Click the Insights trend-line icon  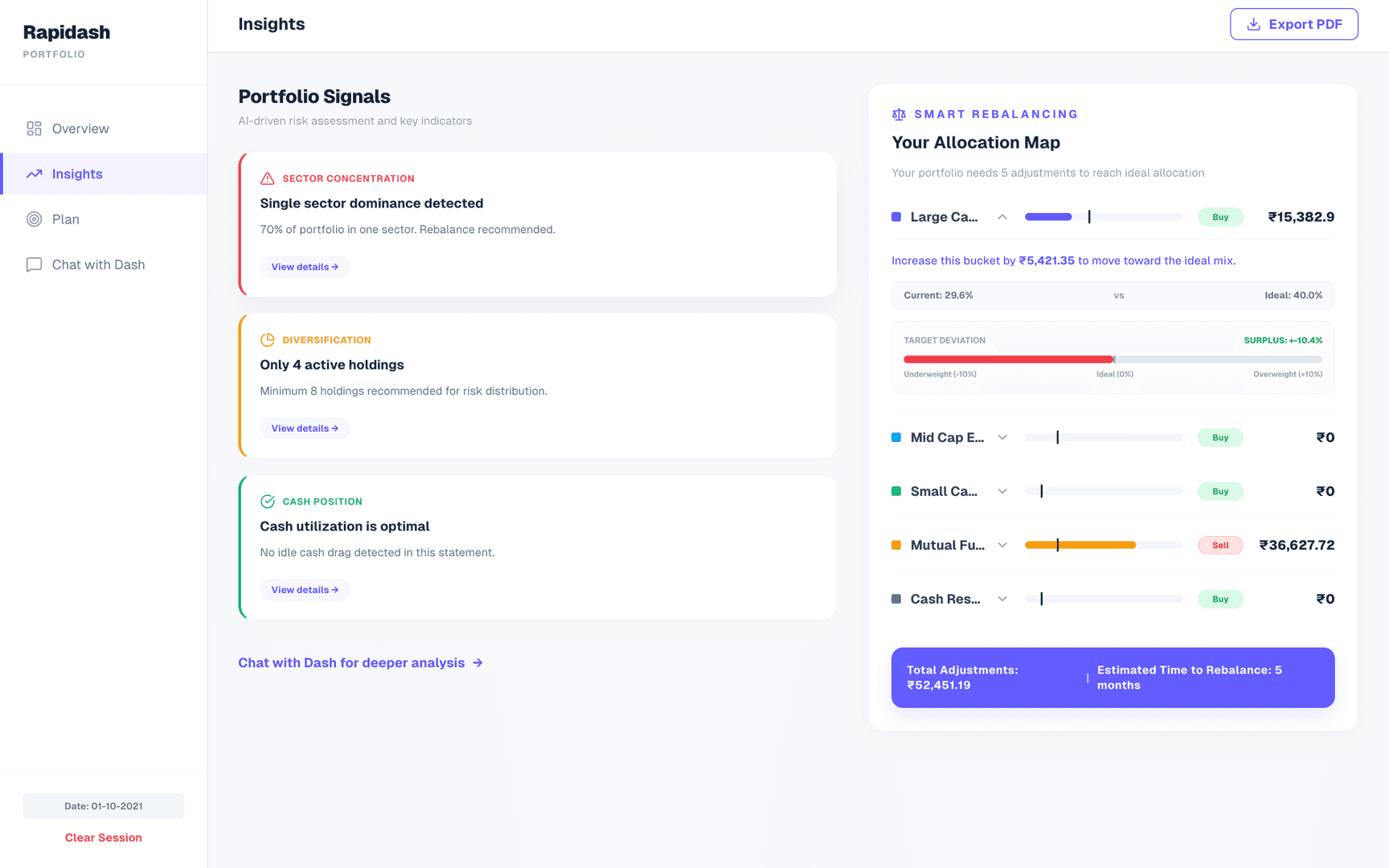(34, 174)
